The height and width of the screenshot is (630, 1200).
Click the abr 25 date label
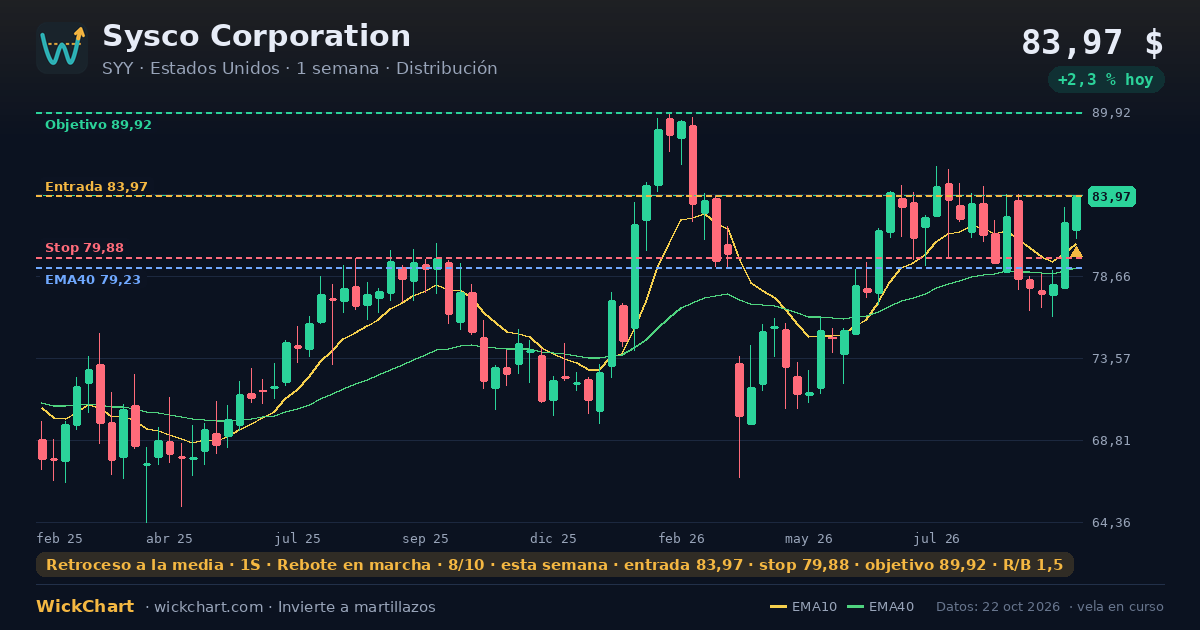coord(170,539)
